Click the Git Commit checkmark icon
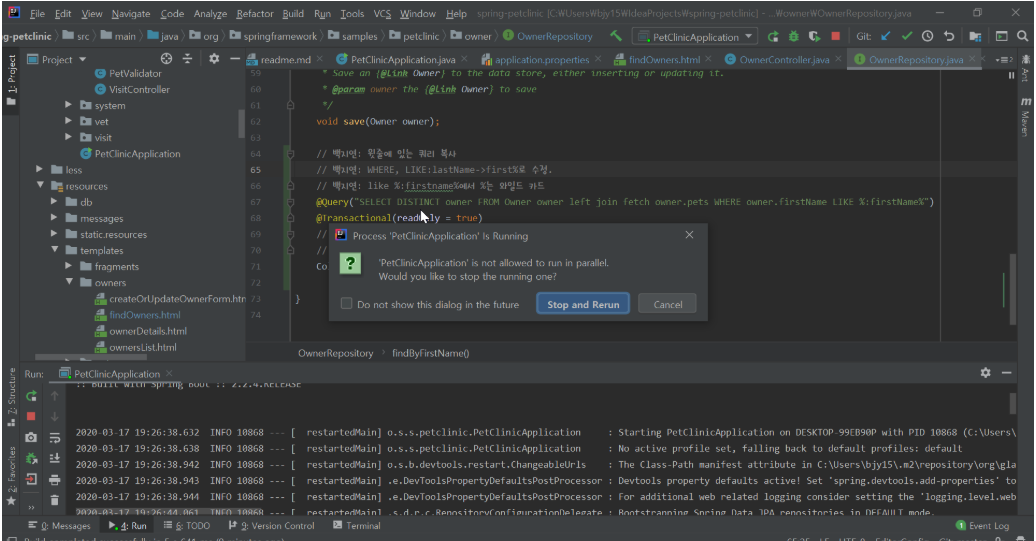1036x541 pixels. (x=906, y=36)
